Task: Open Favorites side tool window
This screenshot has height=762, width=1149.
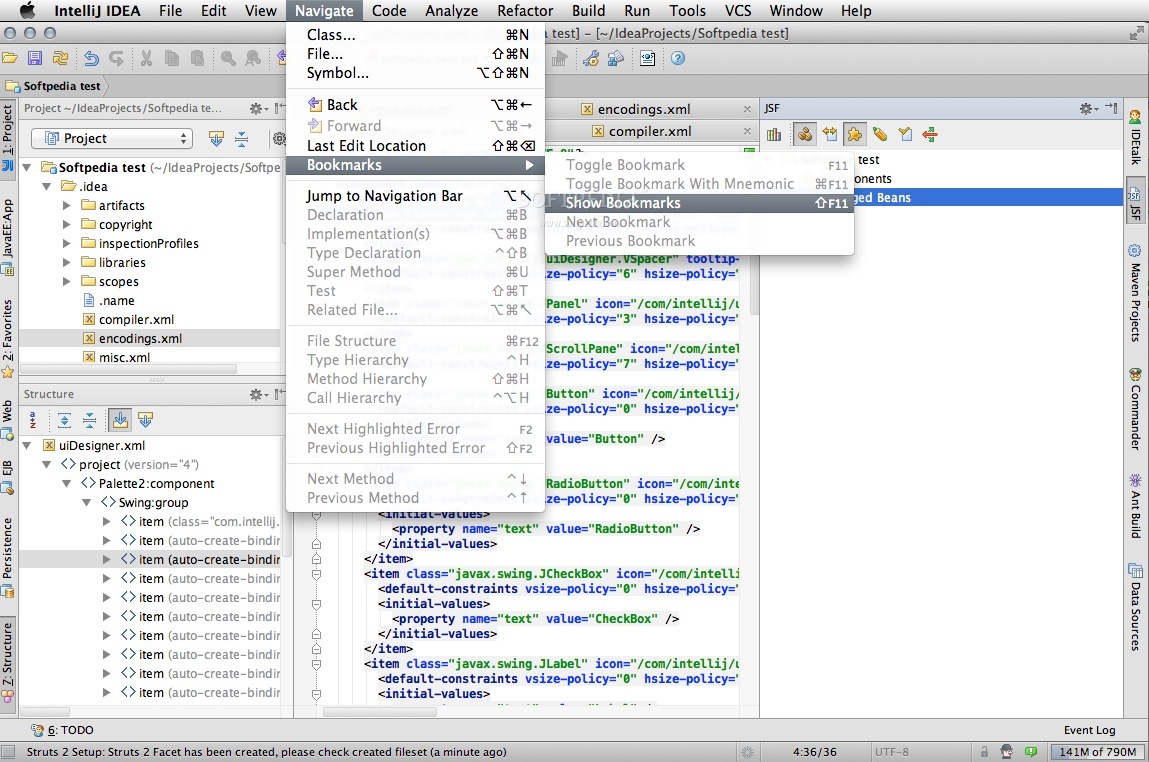Action: point(7,338)
